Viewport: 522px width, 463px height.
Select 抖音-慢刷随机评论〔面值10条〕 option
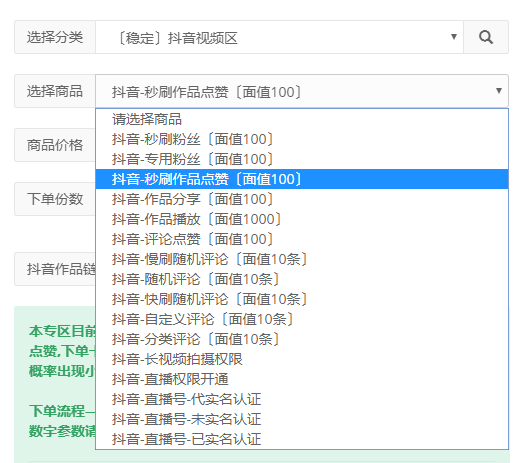[x=302, y=259]
